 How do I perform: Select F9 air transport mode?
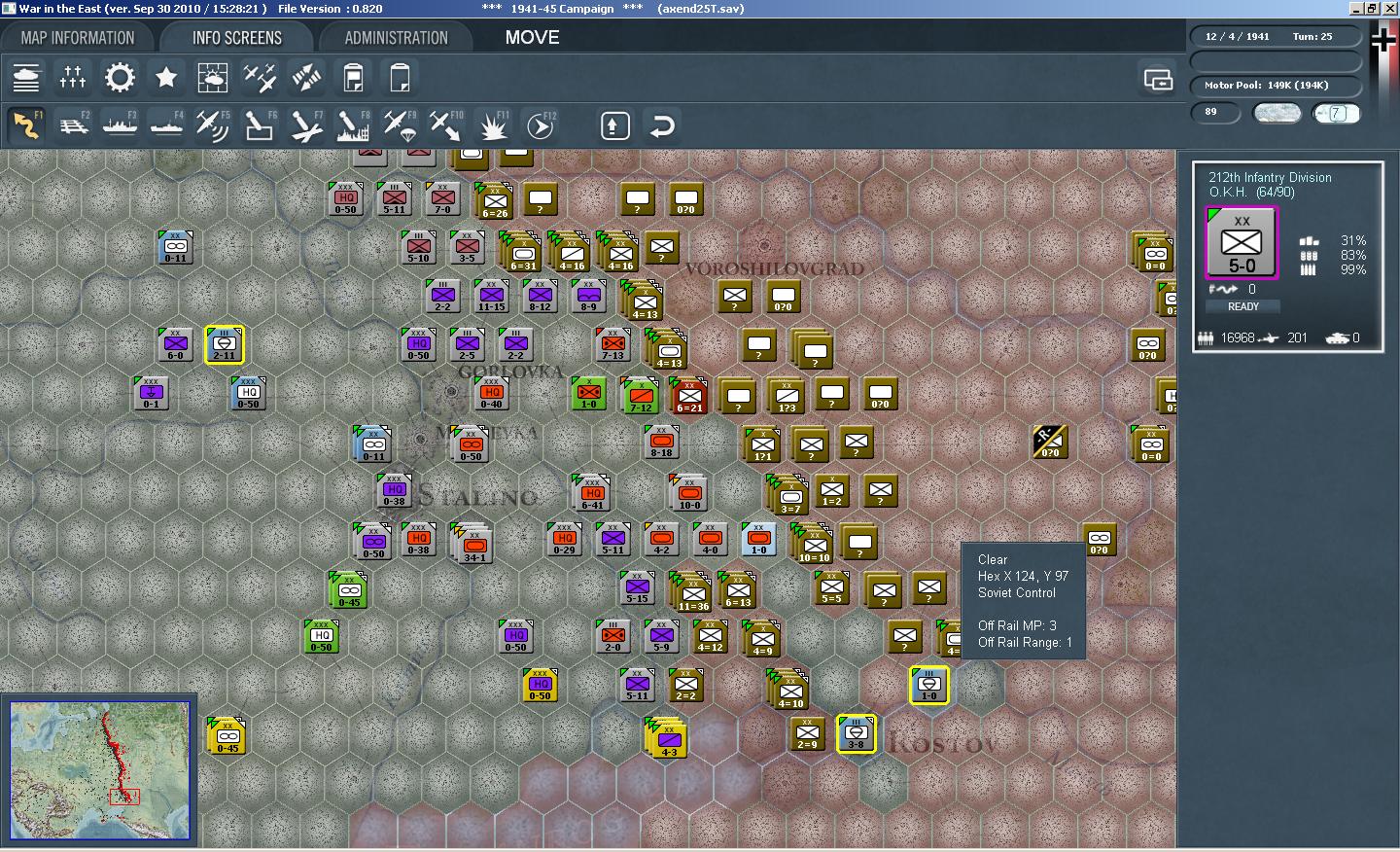pos(400,125)
